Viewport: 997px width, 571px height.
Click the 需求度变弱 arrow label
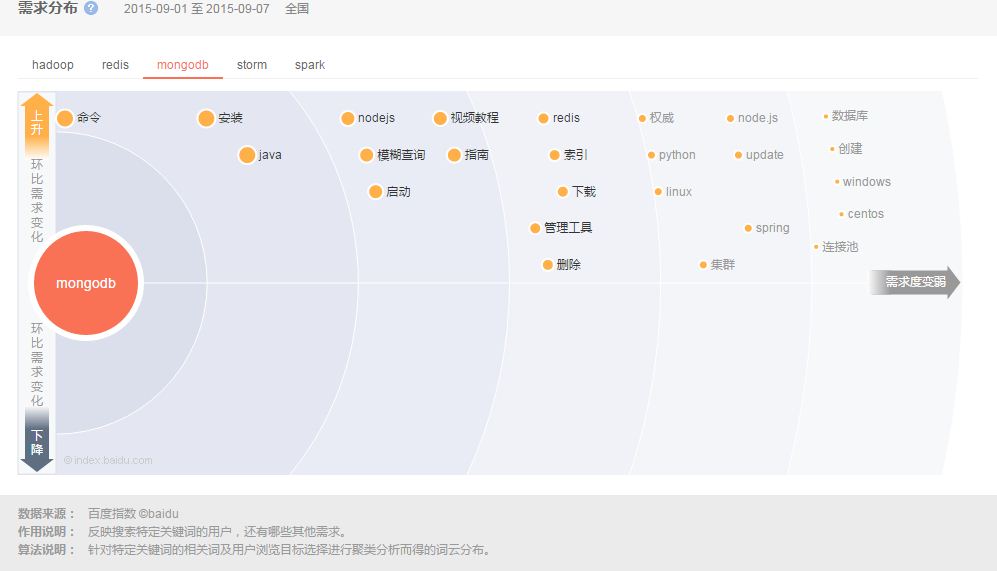tap(914, 282)
